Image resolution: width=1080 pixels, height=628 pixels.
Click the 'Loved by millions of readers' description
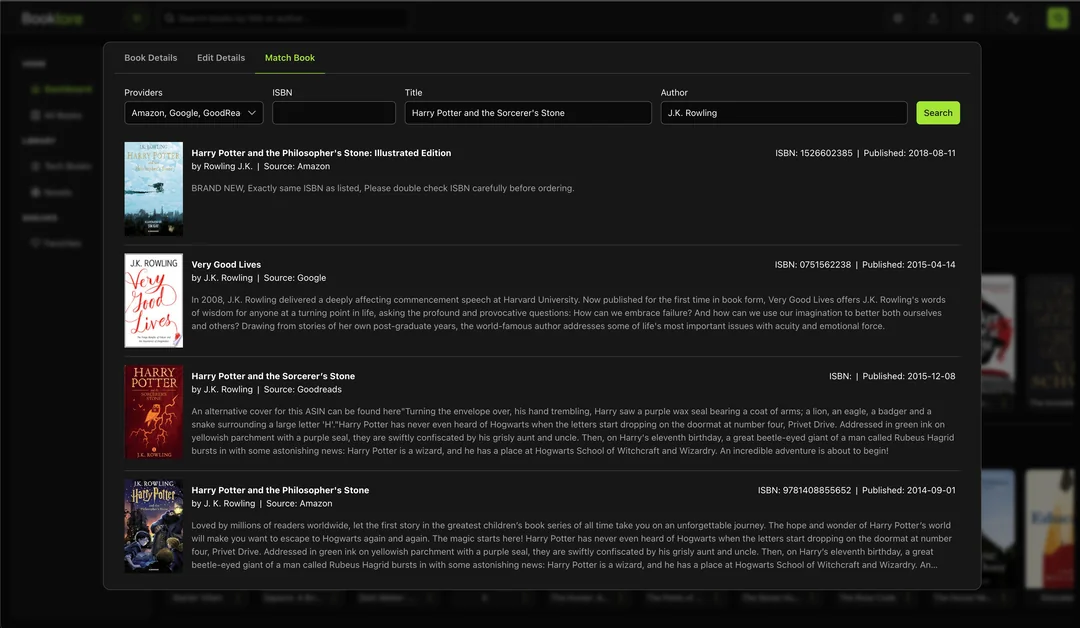coord(571,545)
